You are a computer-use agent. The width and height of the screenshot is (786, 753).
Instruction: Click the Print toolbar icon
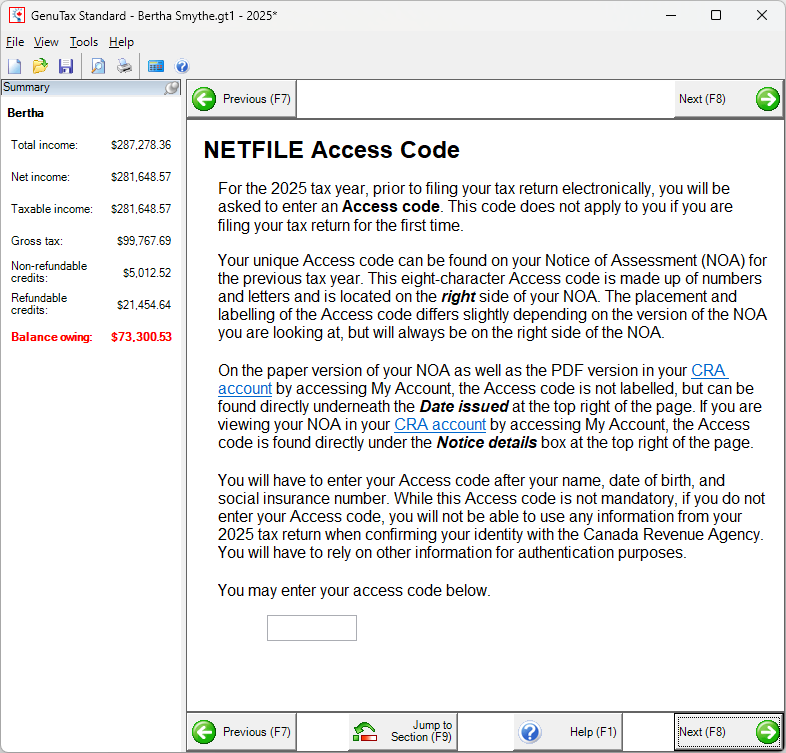[x=124, y=66]
